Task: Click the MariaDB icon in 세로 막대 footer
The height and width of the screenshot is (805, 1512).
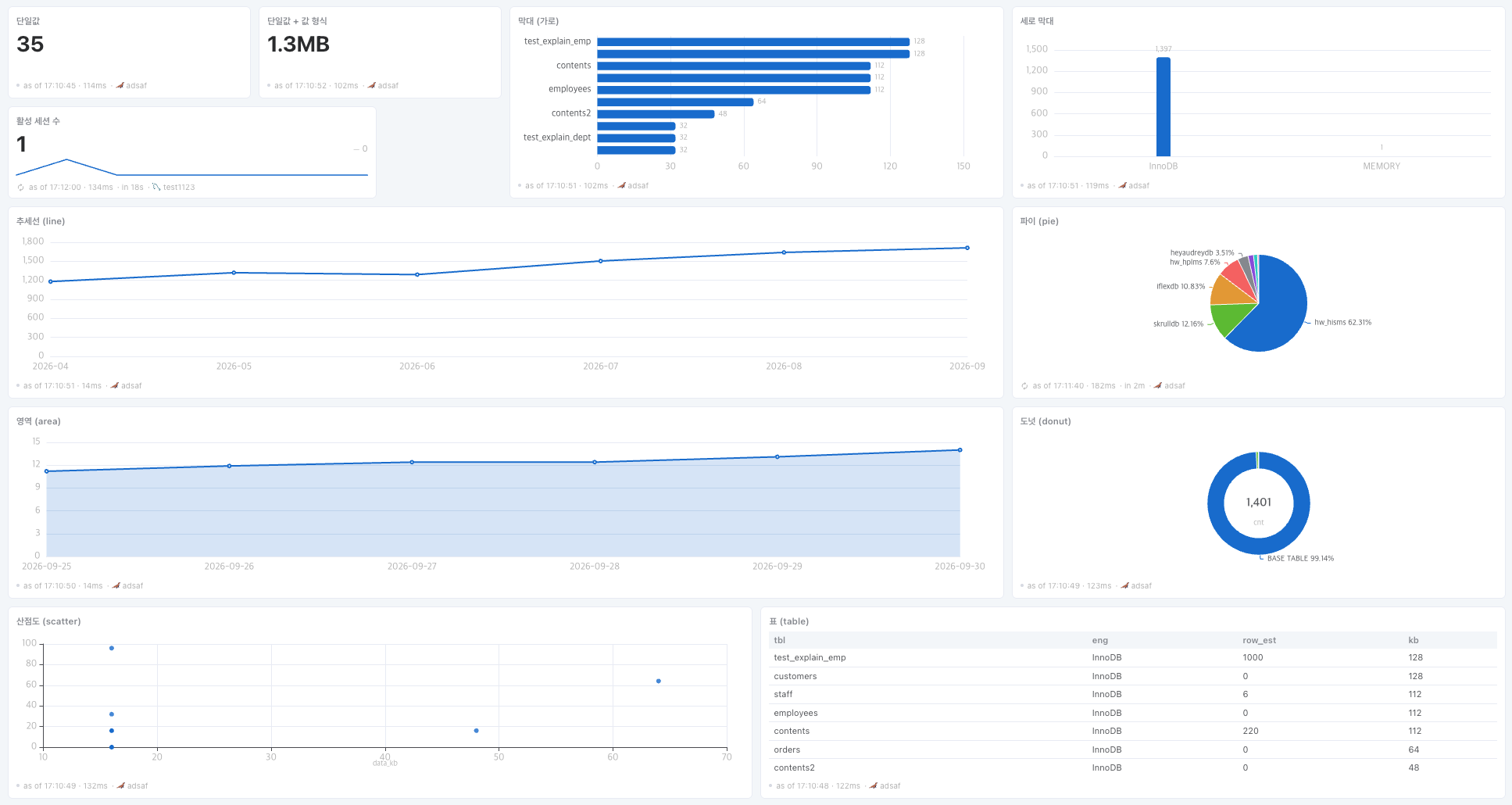Action: [1123, 186]
